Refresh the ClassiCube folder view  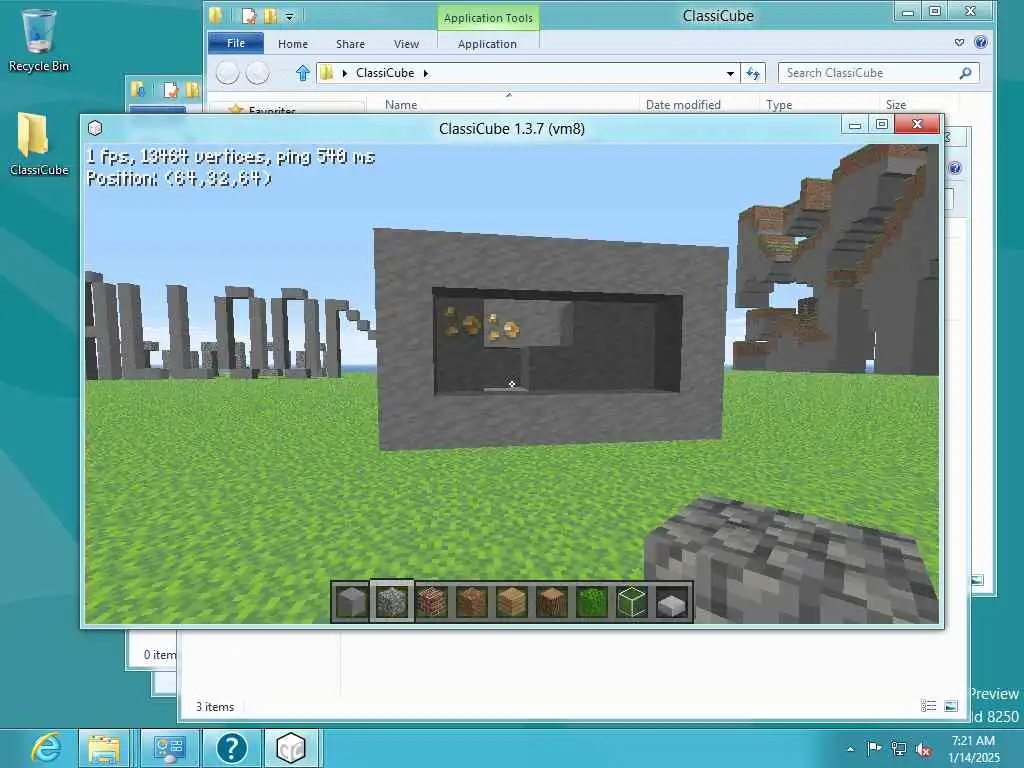pyautogui.click(x=753, y=73)
